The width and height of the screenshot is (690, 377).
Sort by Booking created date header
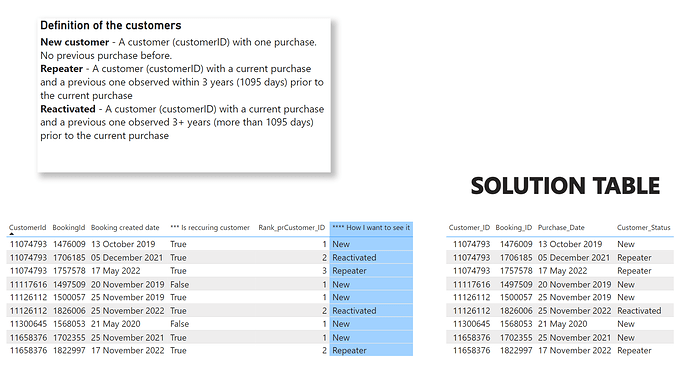click(x=125, y=227)
